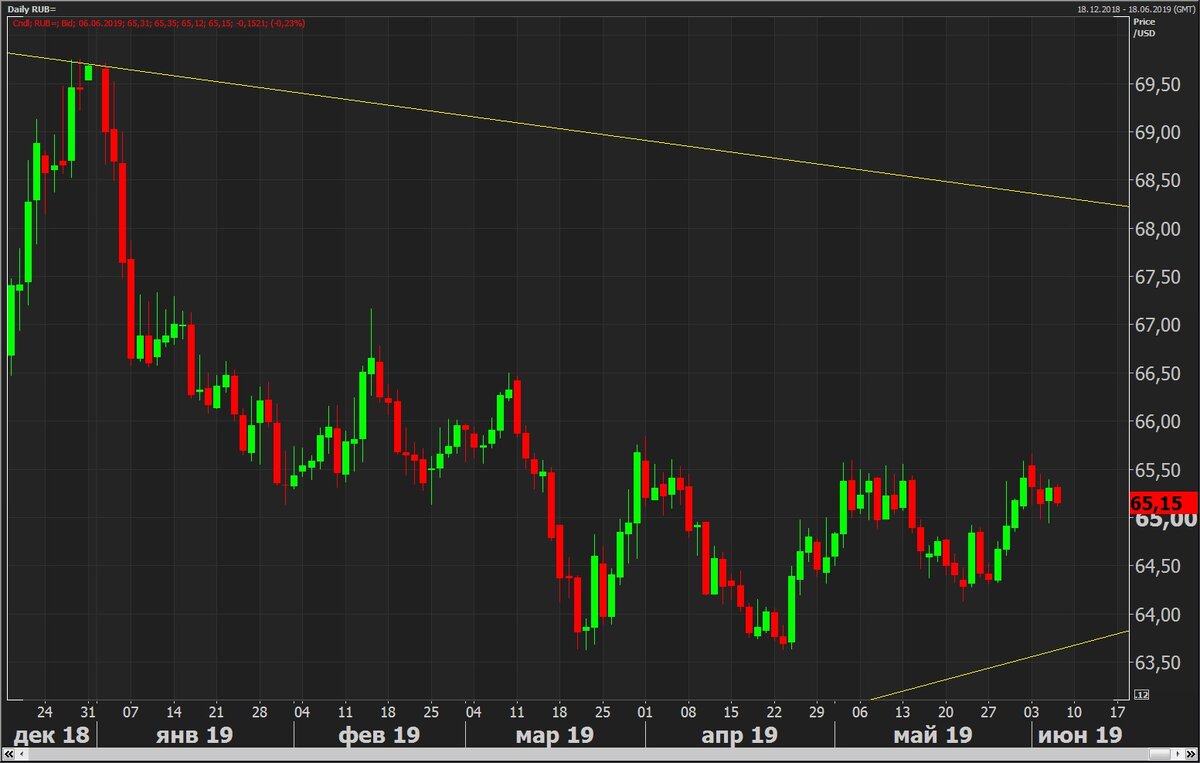This screenshot has height=763, width=1200.
Task: Click the .12 decimal precision icon
Action: click(1141, 694)
